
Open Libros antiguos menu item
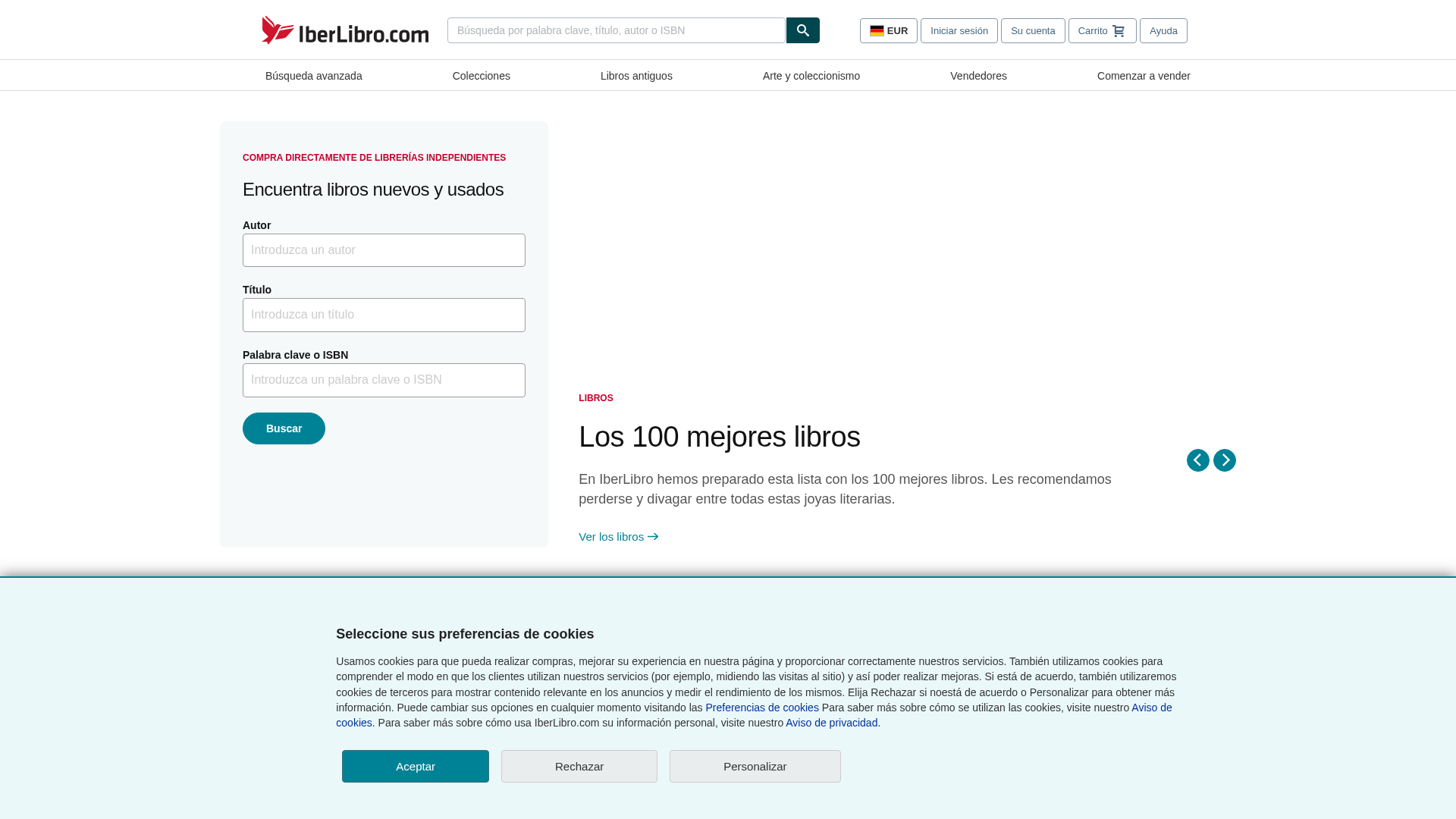(x=636, y=76)
